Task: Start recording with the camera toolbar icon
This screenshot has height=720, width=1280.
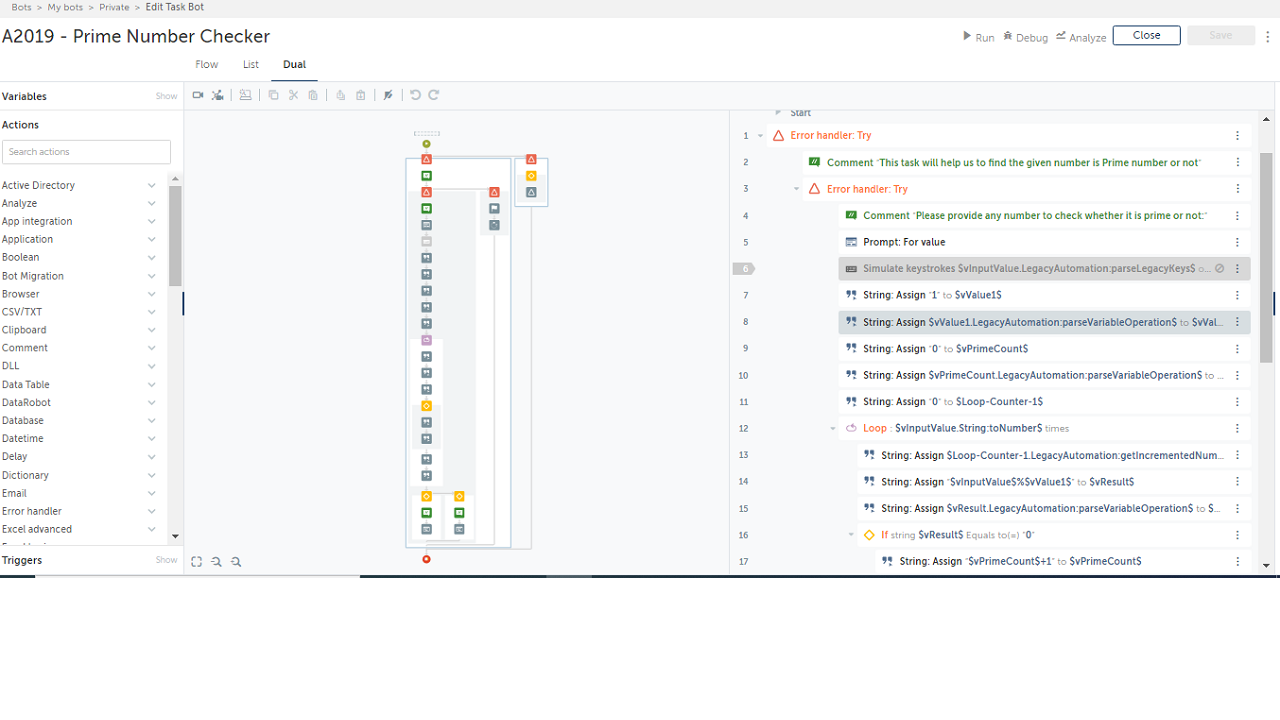Action: 198,95
